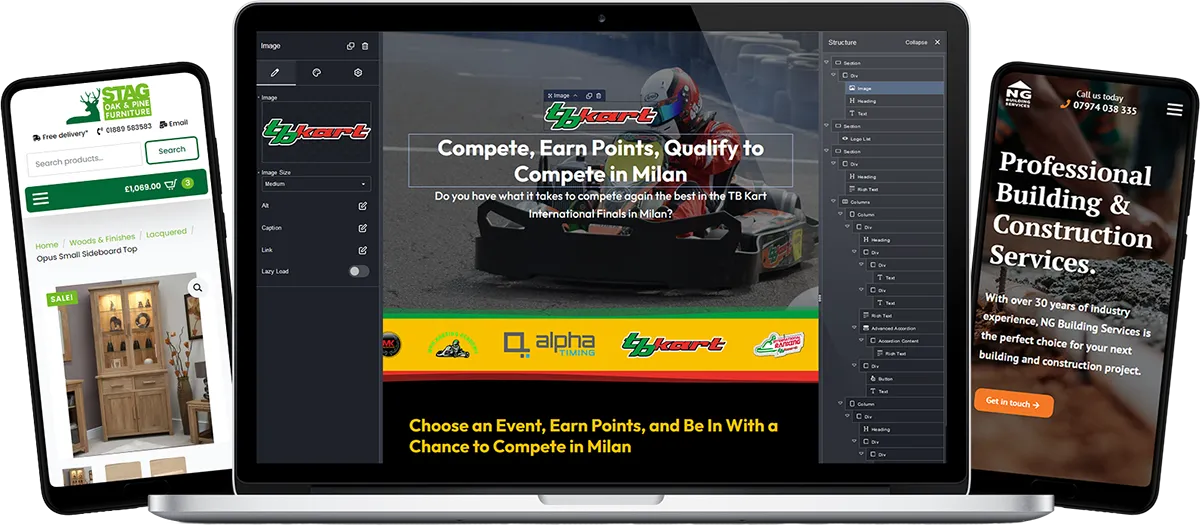Edit the Alt text field icon
The width and height of the screenshot is (1200, 526).
pyautogui.click(x=363, y=206)
